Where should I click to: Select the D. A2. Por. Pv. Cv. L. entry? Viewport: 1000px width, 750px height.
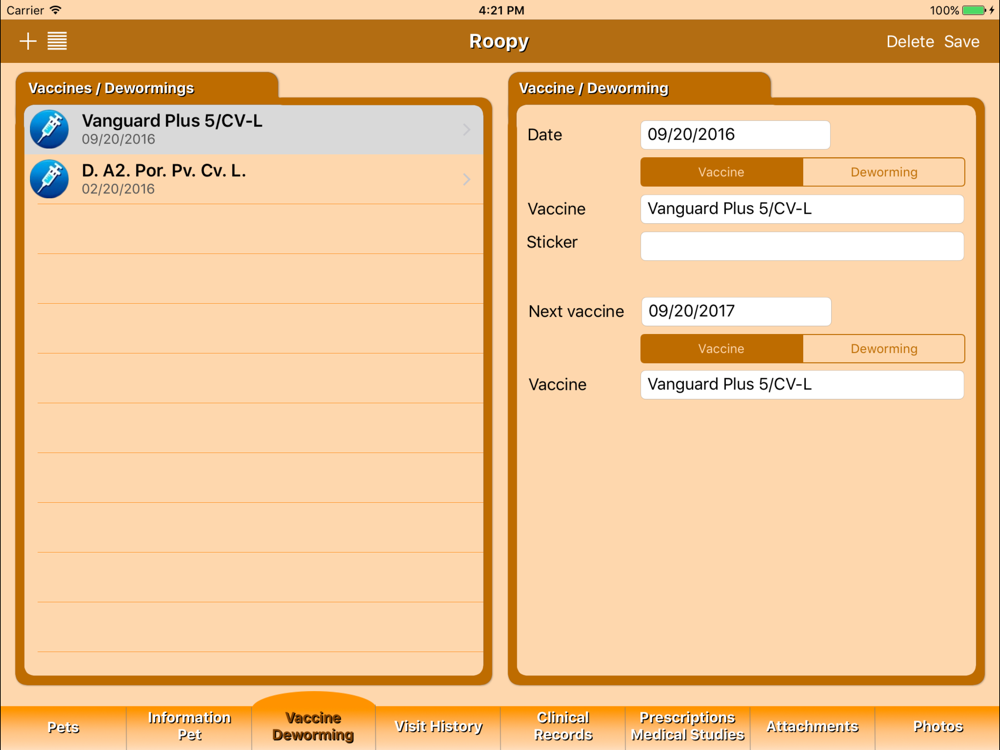coord(254,179)
